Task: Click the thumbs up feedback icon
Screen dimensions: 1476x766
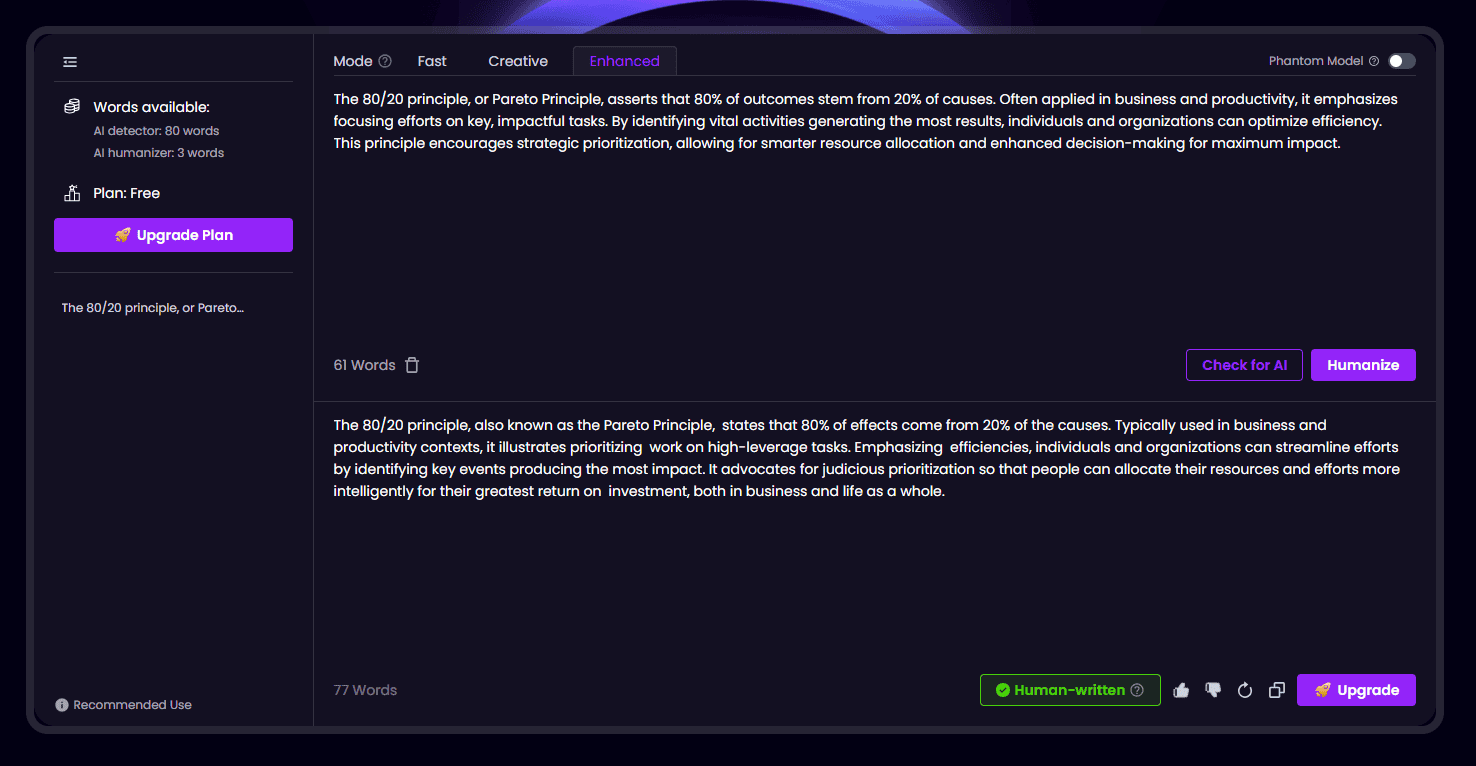Action: [x=1181, y=690]
